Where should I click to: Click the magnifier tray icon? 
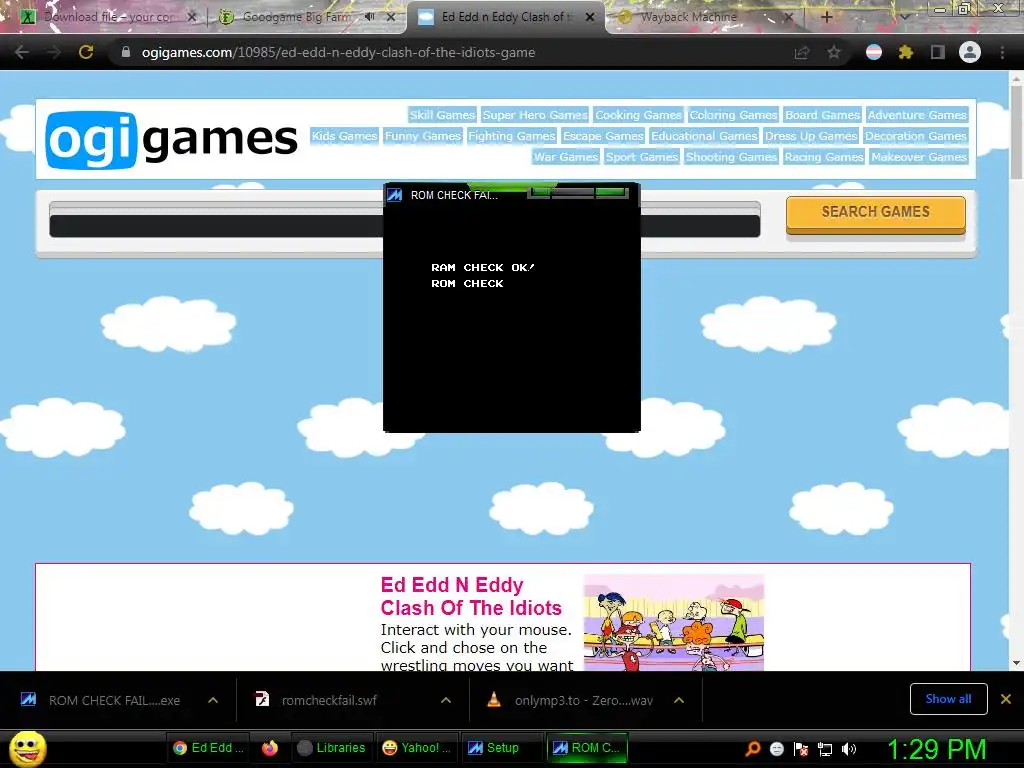pos(752,748)
